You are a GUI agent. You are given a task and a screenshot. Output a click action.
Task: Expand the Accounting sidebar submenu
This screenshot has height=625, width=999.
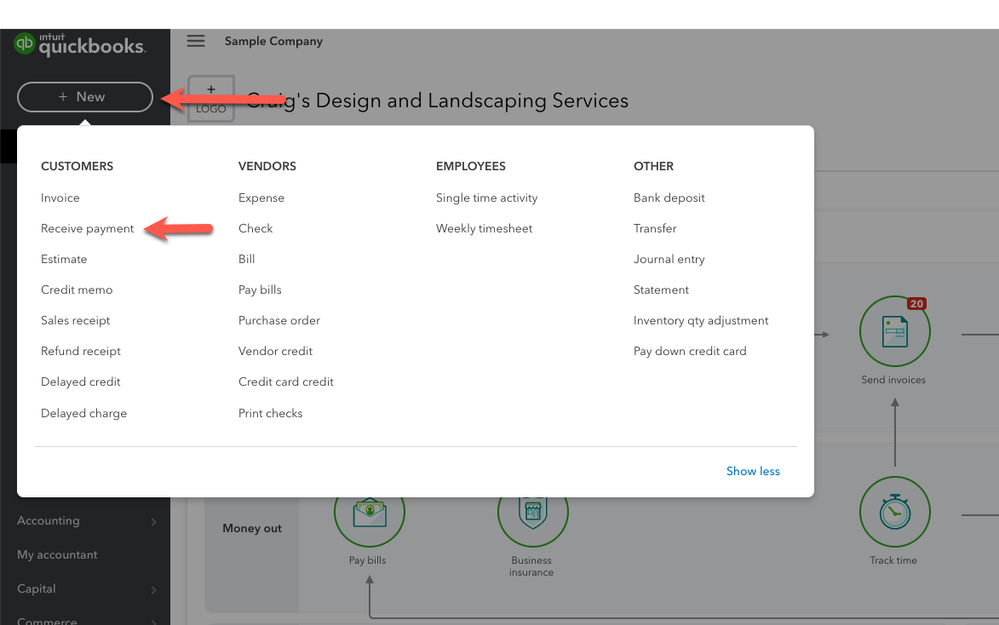tap(153, 521)
